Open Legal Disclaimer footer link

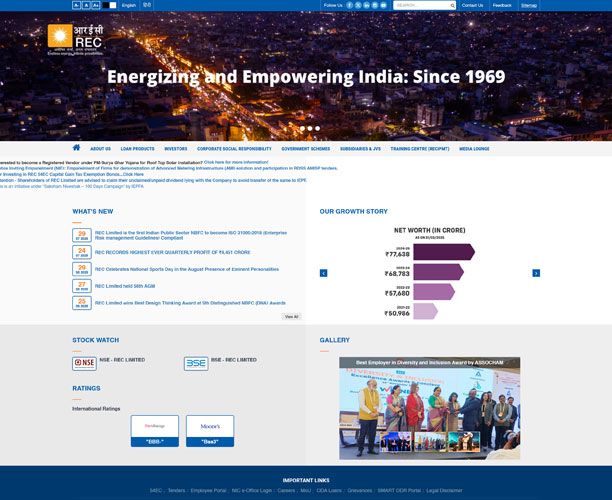[x=444, y=491]
